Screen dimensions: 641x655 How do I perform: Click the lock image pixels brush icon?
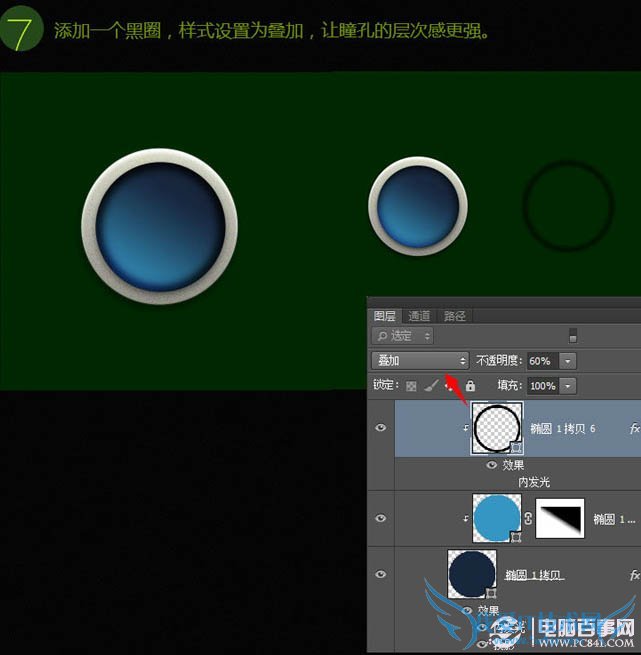click(429, 386)
